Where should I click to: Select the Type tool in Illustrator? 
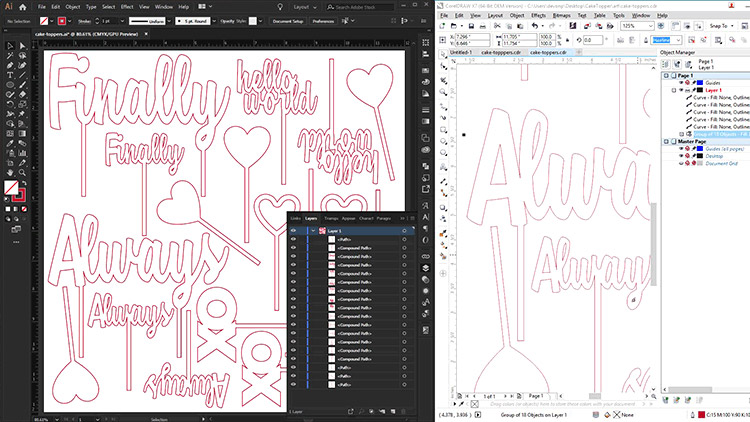[10, 73]
